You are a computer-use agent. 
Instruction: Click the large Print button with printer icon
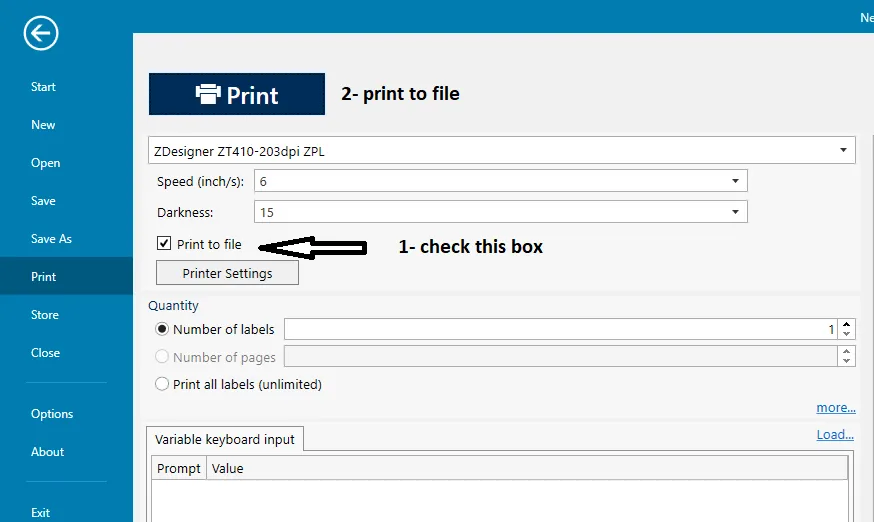click(237, 94)
